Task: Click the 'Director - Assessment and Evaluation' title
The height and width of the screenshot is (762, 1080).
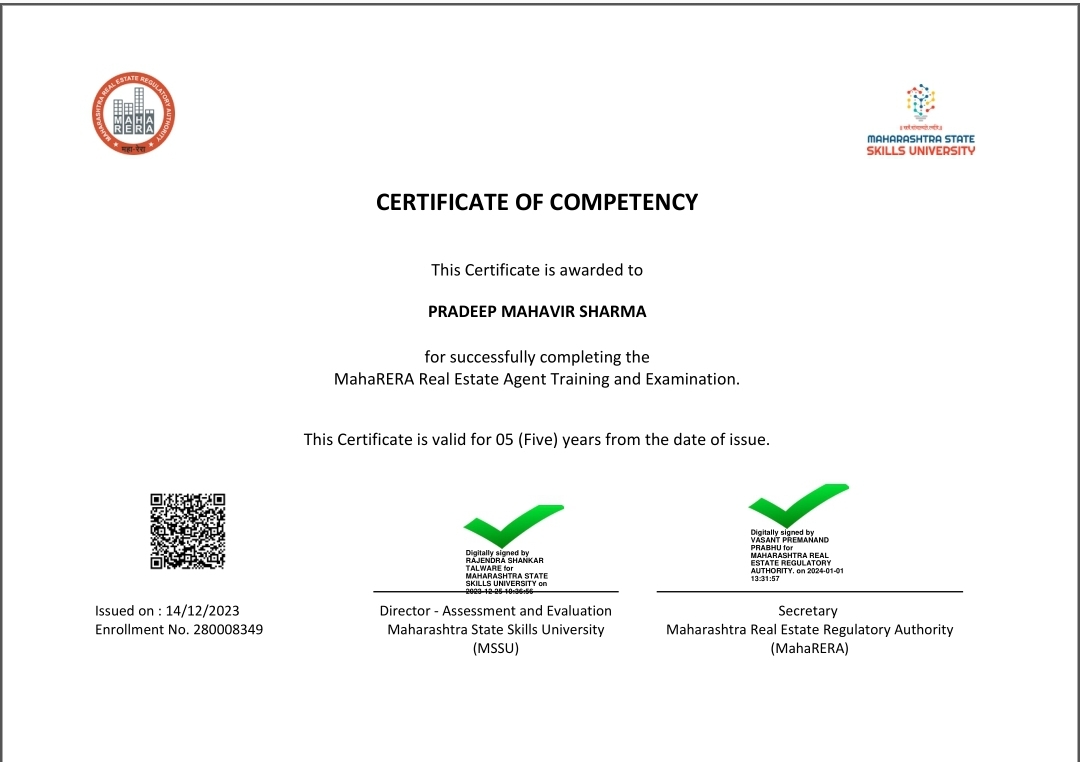Action: point(495,610)
